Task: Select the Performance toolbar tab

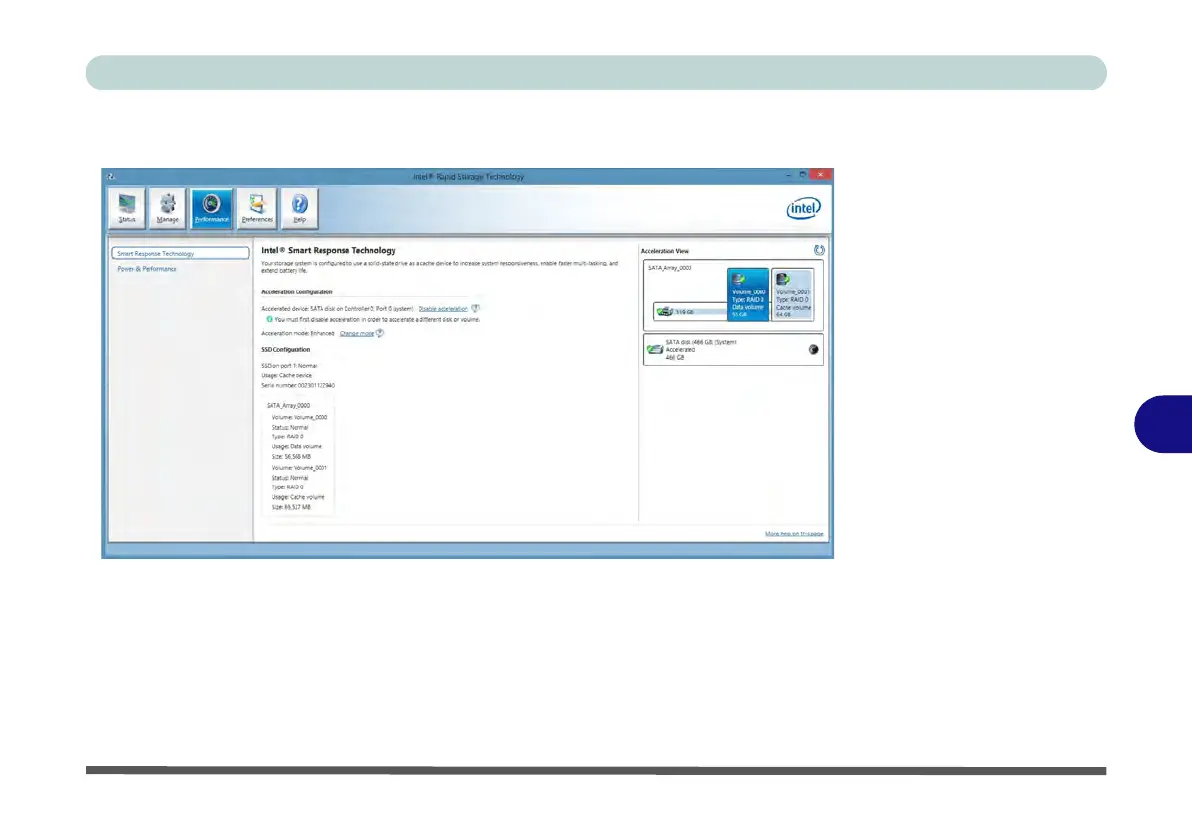Action: click(211, 208)
